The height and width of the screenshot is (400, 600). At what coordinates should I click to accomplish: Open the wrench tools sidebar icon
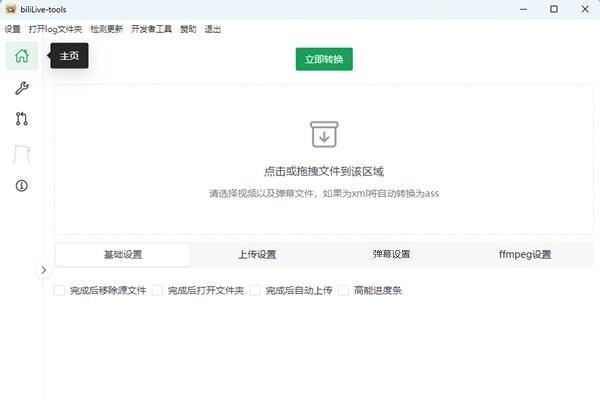tap(22, 88)
